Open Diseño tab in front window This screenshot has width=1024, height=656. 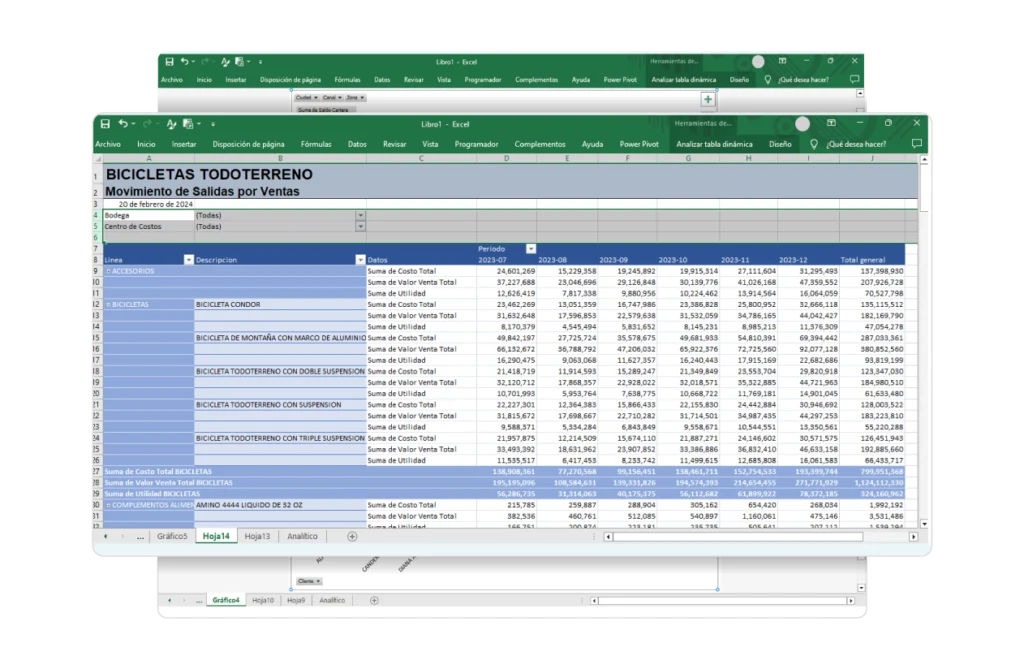tap(780, 144)
